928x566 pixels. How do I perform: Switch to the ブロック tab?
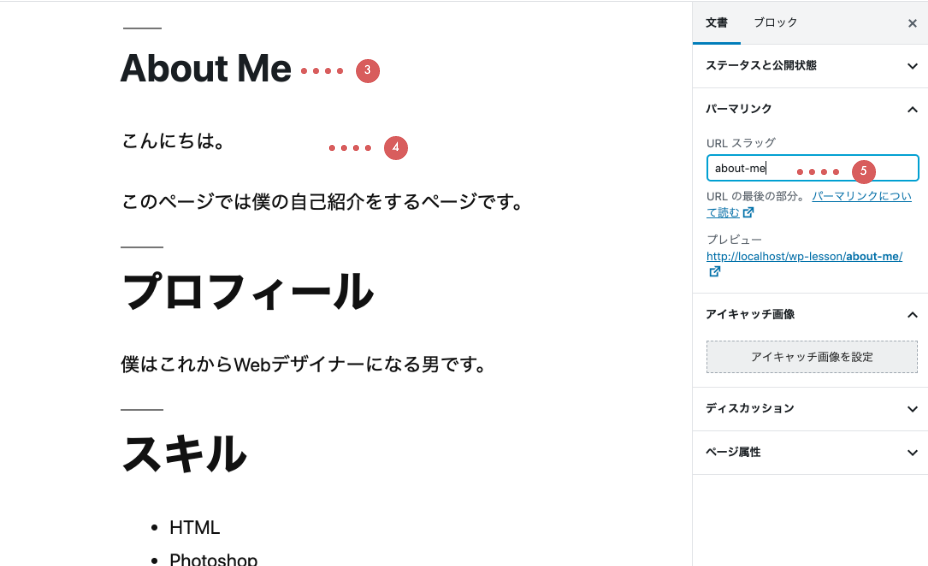pyautogui.click(x=776, y=23)
